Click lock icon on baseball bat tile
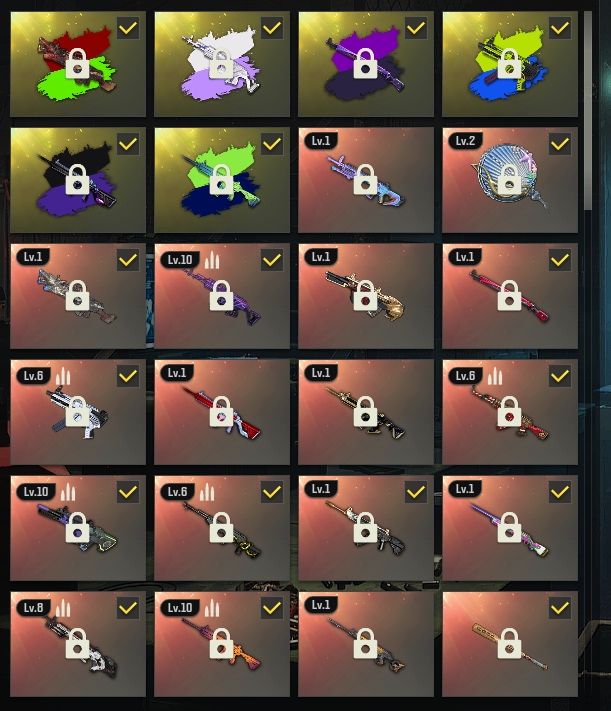Screen dimensions: 611x711 [509, 643]
